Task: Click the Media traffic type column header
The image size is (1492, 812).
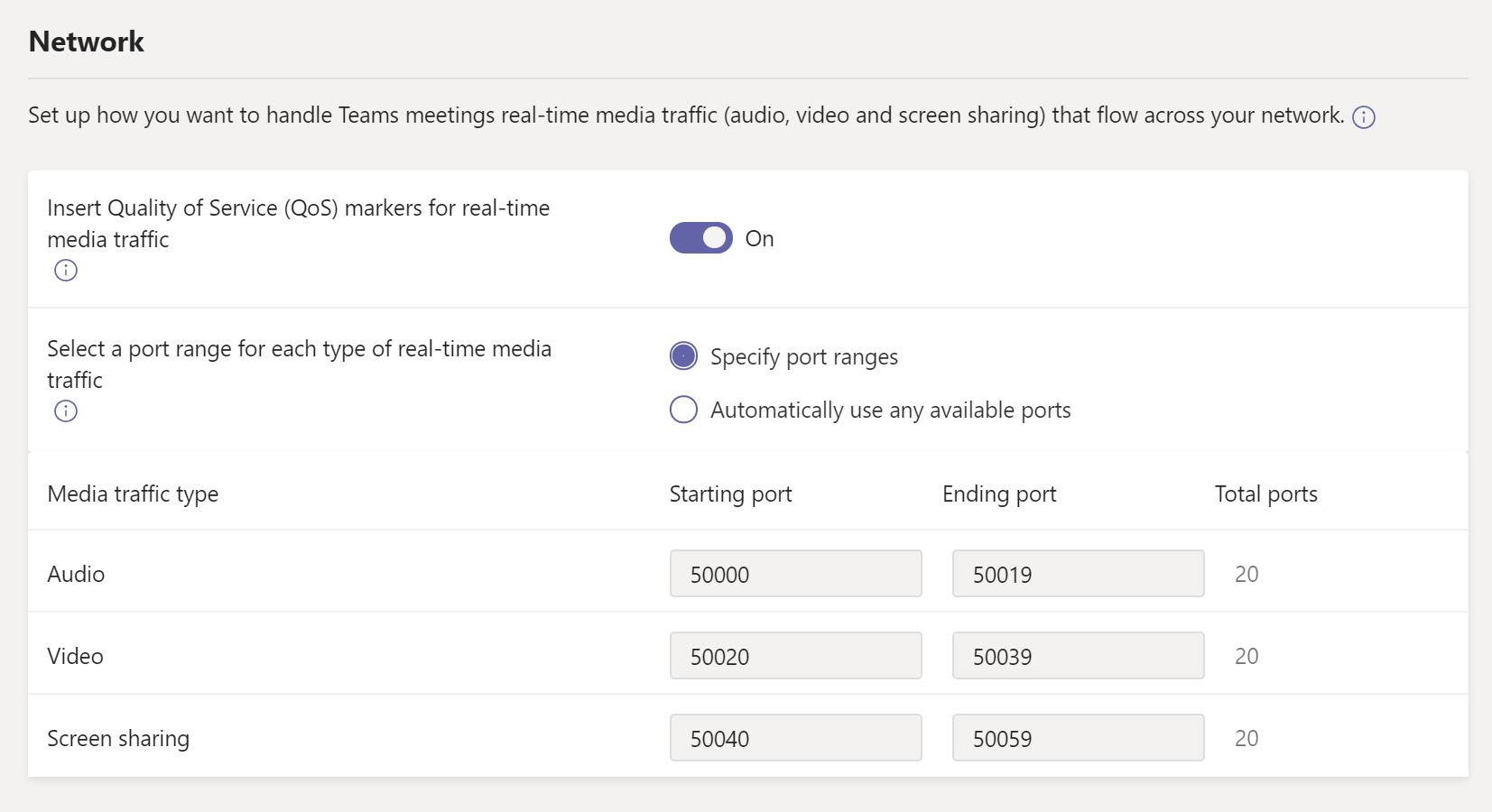Action: (133, 494)
